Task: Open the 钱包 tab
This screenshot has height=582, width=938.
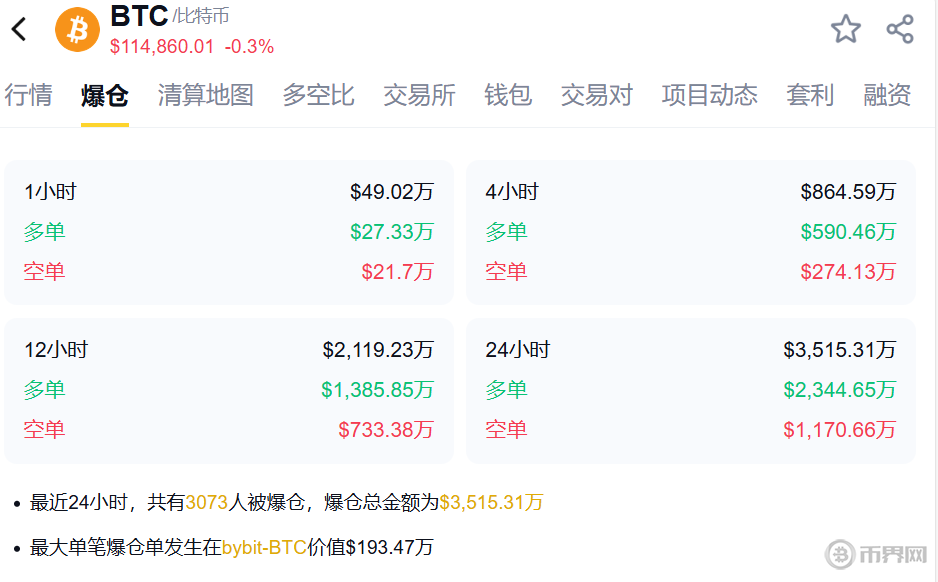Action: tap(508, 95)
